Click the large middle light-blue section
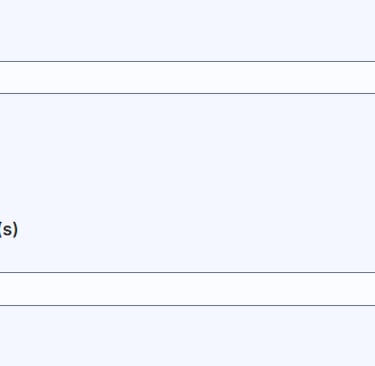 click(187, 183)
